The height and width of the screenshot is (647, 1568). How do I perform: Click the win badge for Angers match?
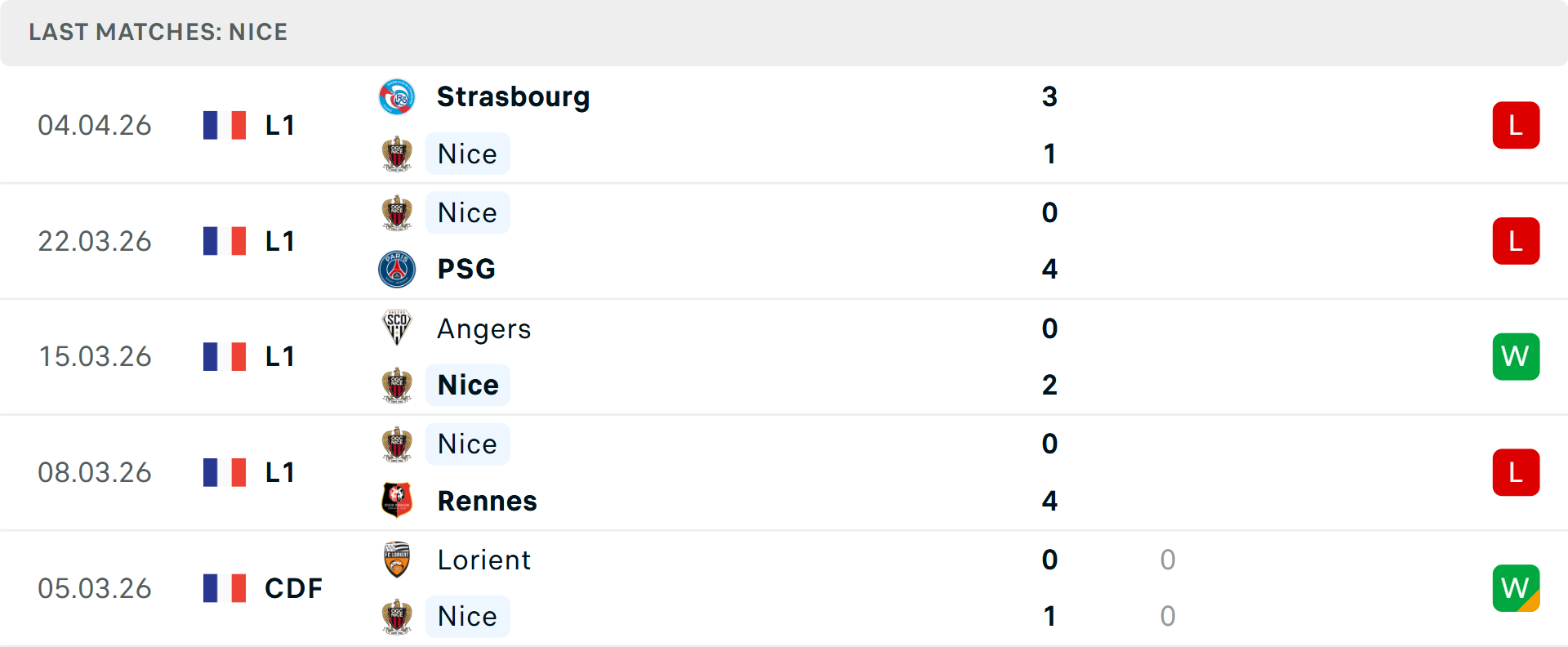click(x=1516, y=357)
